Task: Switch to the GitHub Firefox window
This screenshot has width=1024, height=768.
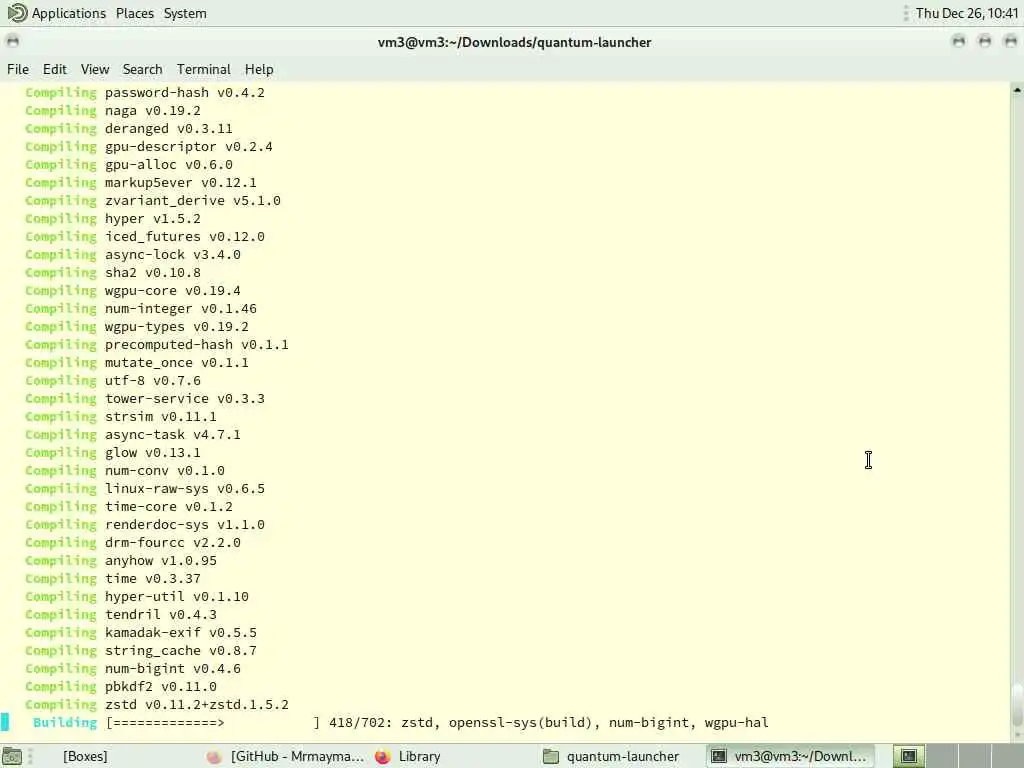Action: [286, 756]
